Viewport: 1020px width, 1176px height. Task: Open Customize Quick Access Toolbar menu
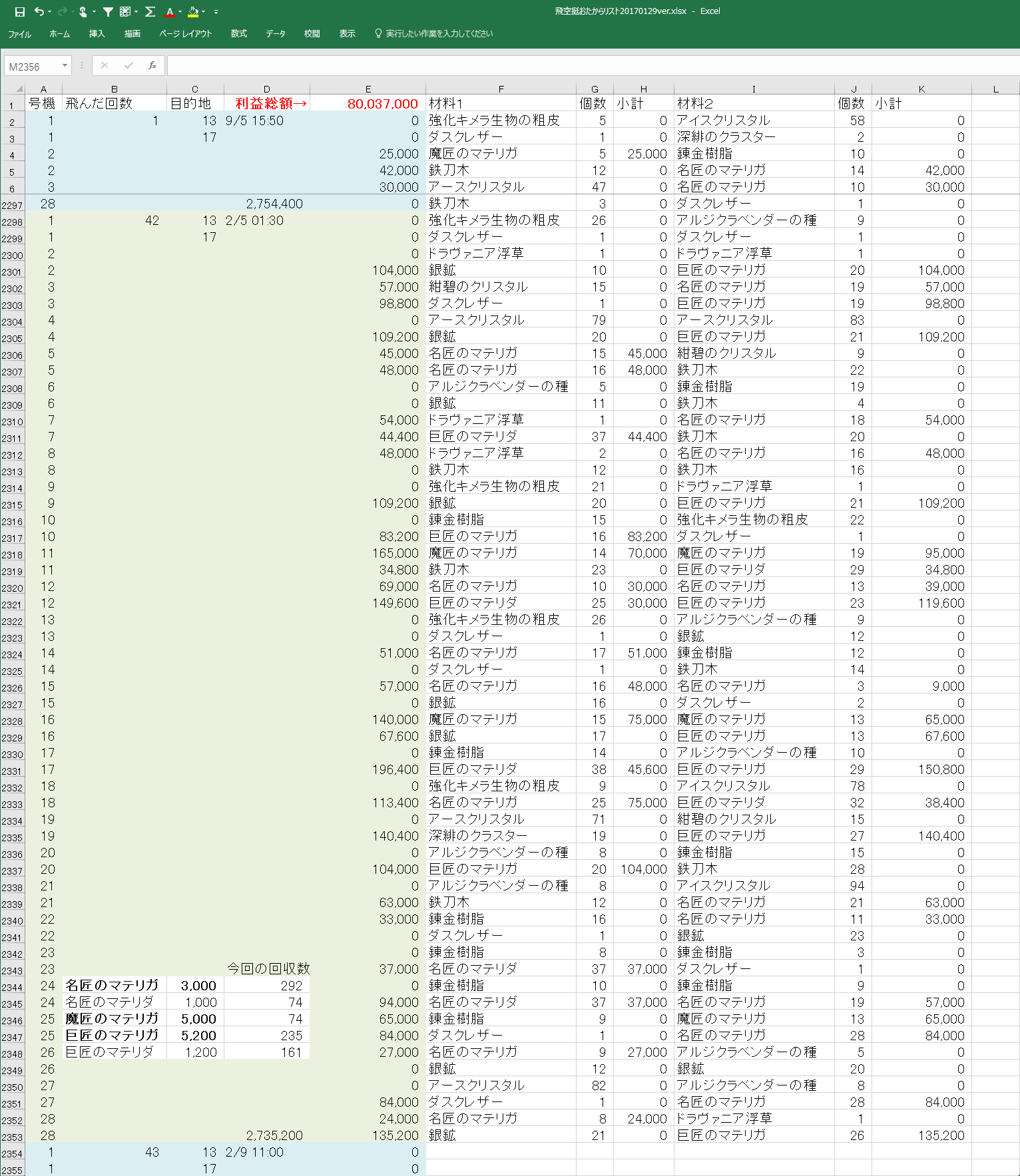[216, 11]
